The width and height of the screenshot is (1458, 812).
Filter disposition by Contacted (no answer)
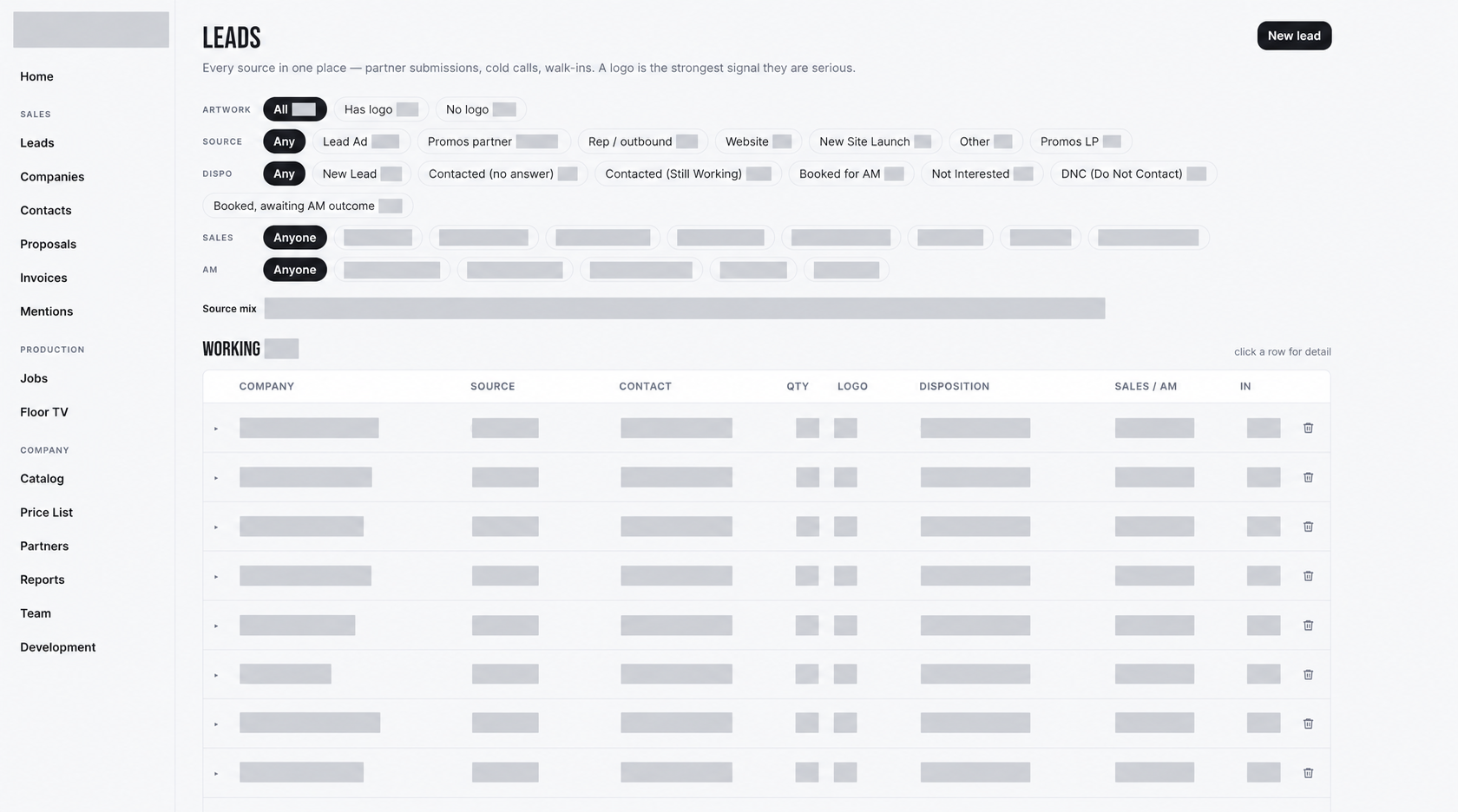(502, 174)
